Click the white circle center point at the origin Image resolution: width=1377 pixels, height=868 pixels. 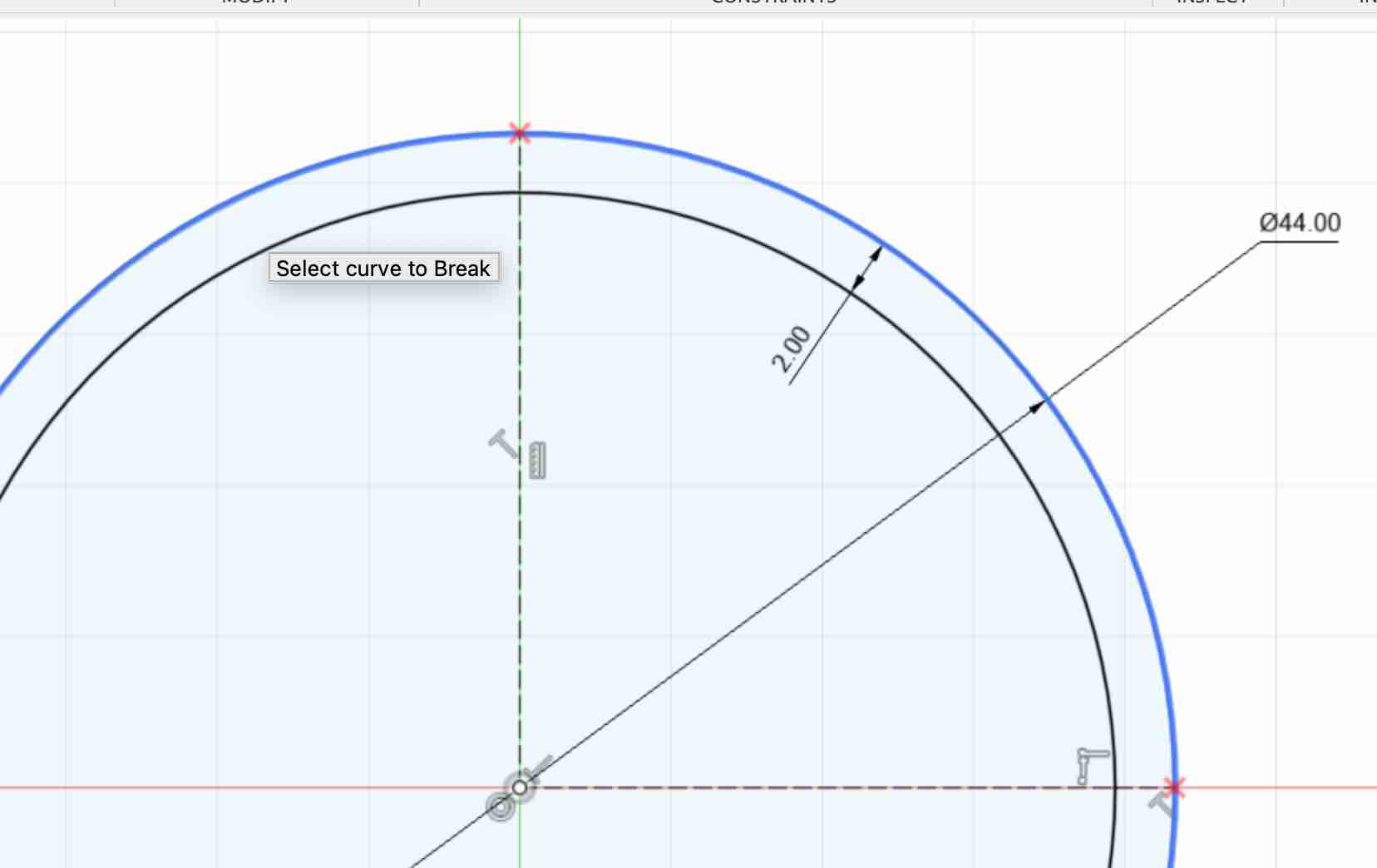click(520, 787)
